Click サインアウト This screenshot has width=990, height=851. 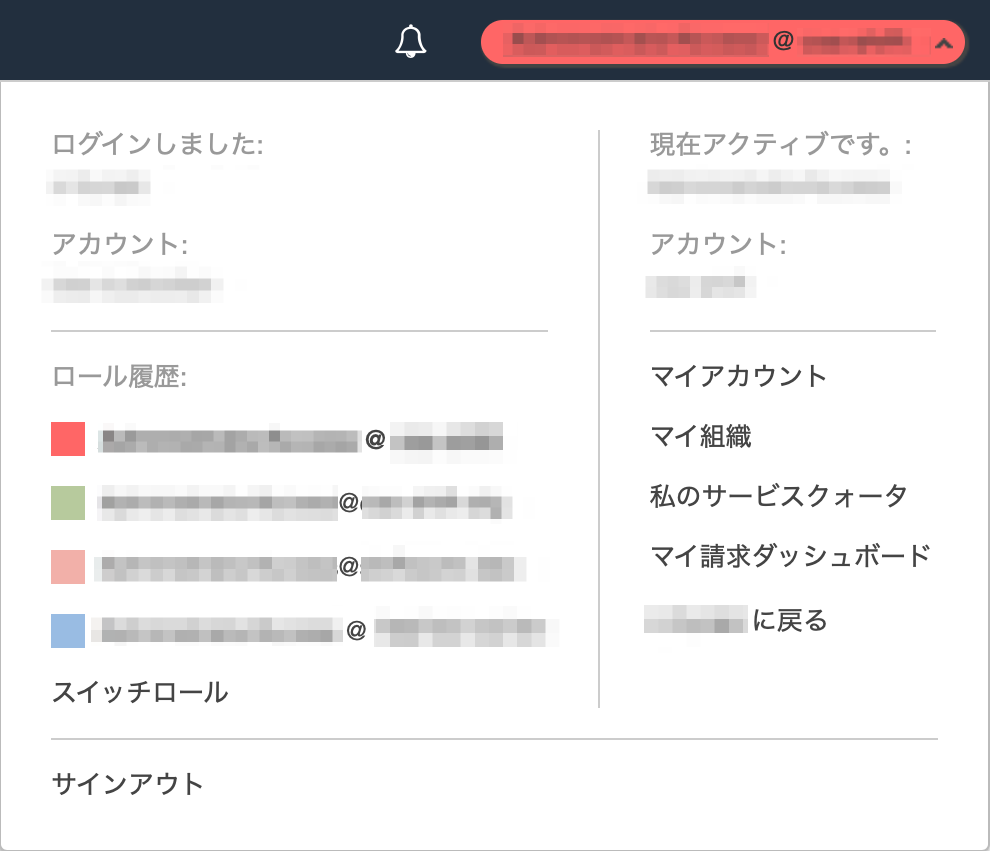pyautogui.click(x=127, y=784)
